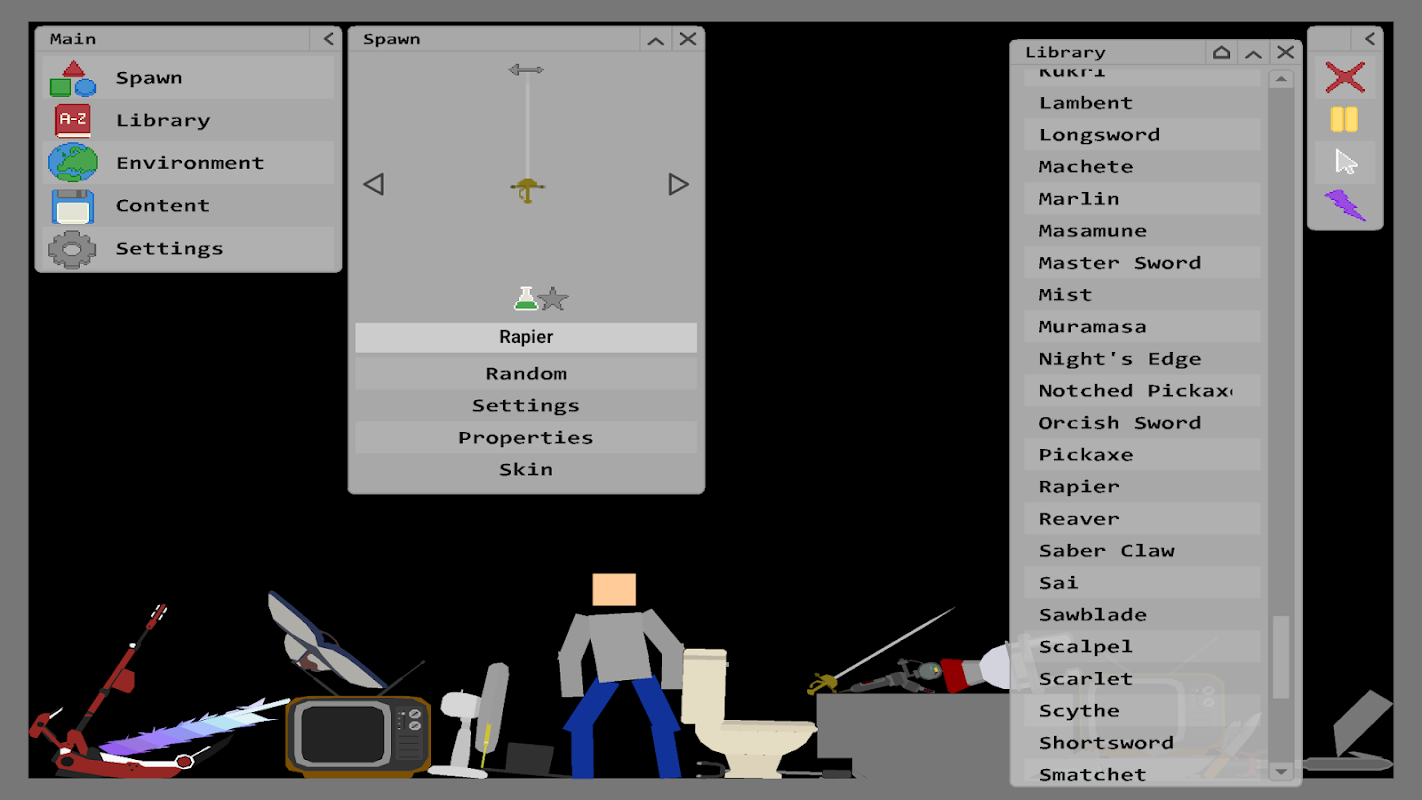Click the red X delete tool icon
The image size is (1422, 800).
pos(1345,77)
